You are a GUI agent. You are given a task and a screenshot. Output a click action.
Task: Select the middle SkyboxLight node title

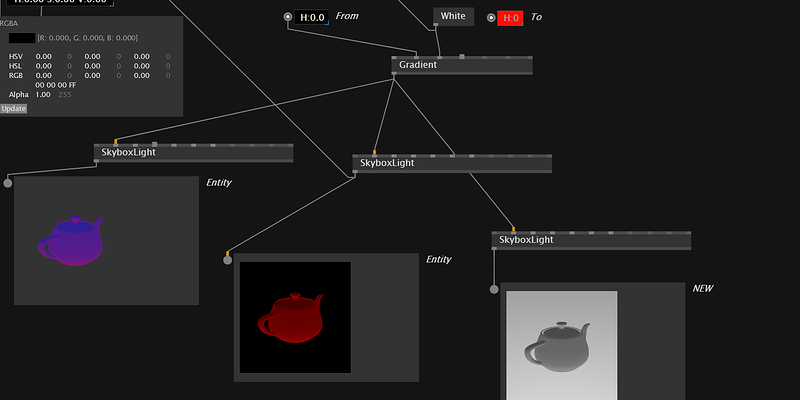(387, 163)
